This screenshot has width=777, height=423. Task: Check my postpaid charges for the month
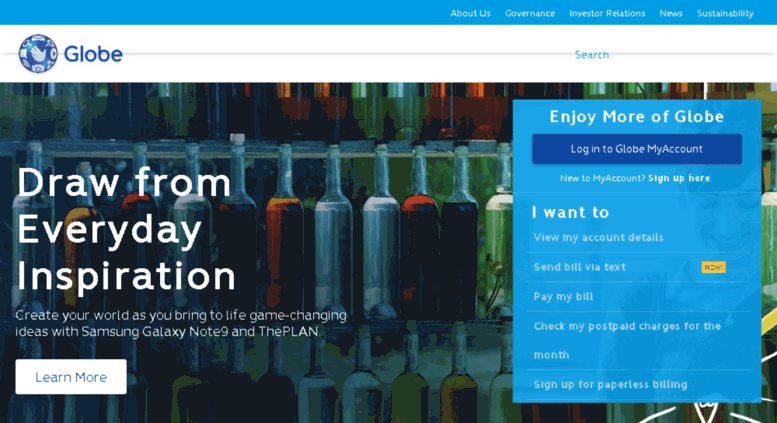(627, 340)
